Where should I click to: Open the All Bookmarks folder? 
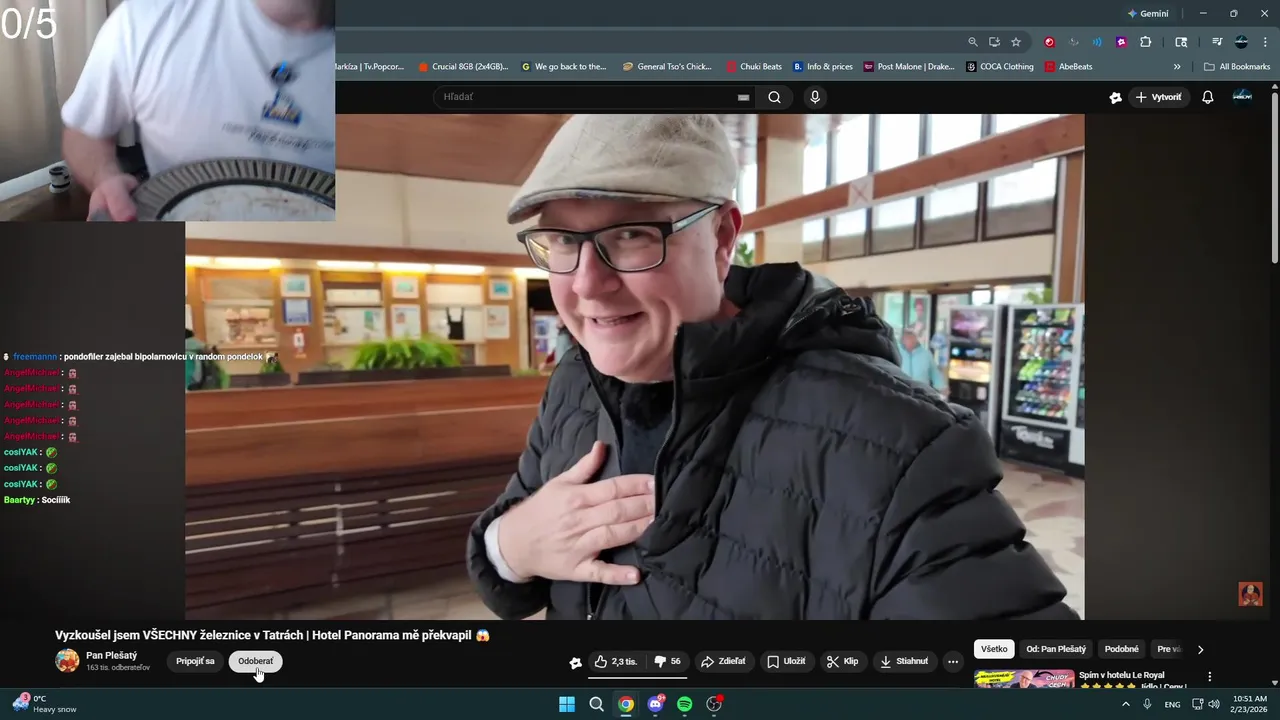coord(1237,67)
